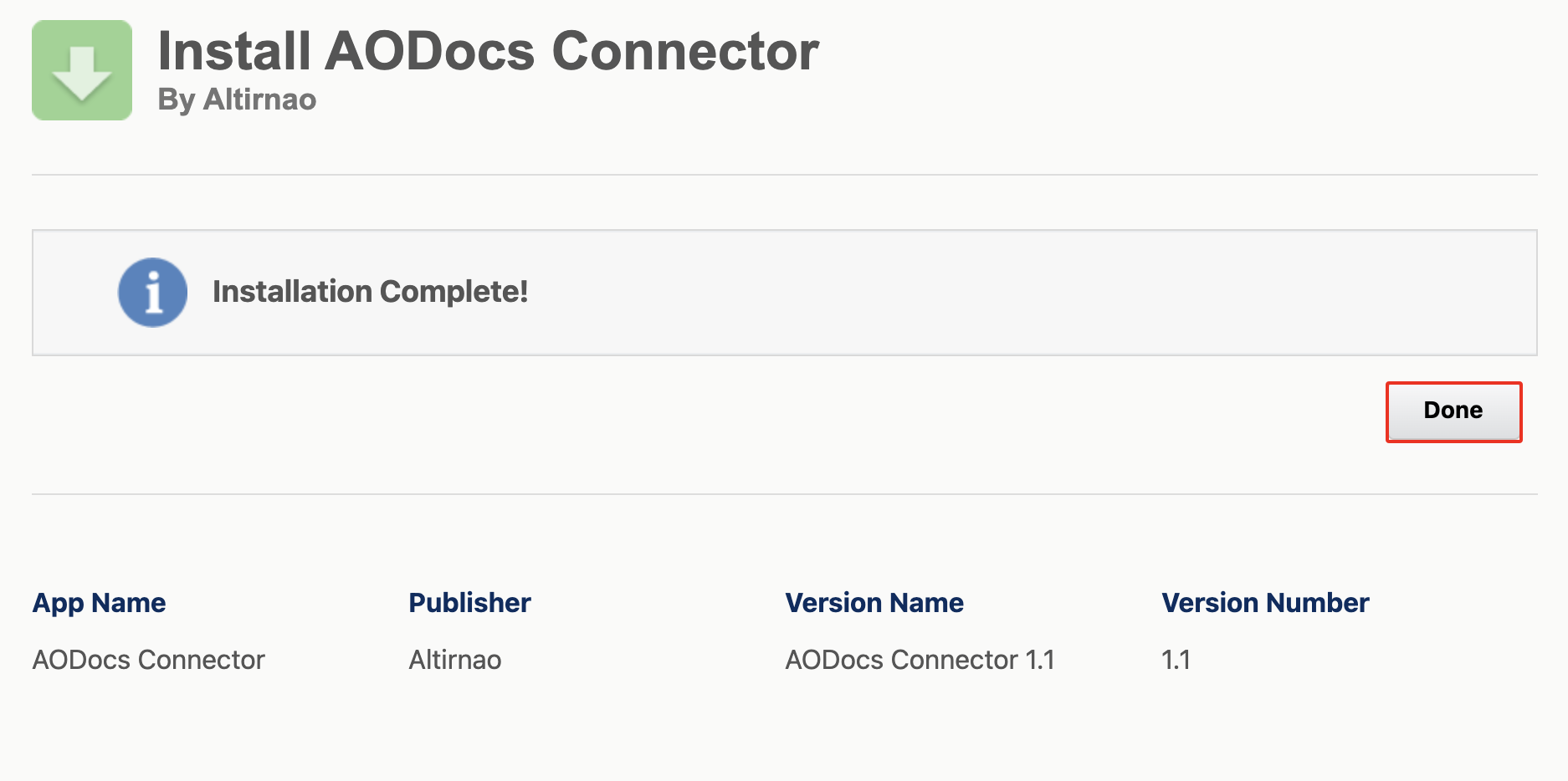This screenshot has width=1568, height=781.
Task: Click the Install AODocs Connector heading
Action: coord(488,52)
